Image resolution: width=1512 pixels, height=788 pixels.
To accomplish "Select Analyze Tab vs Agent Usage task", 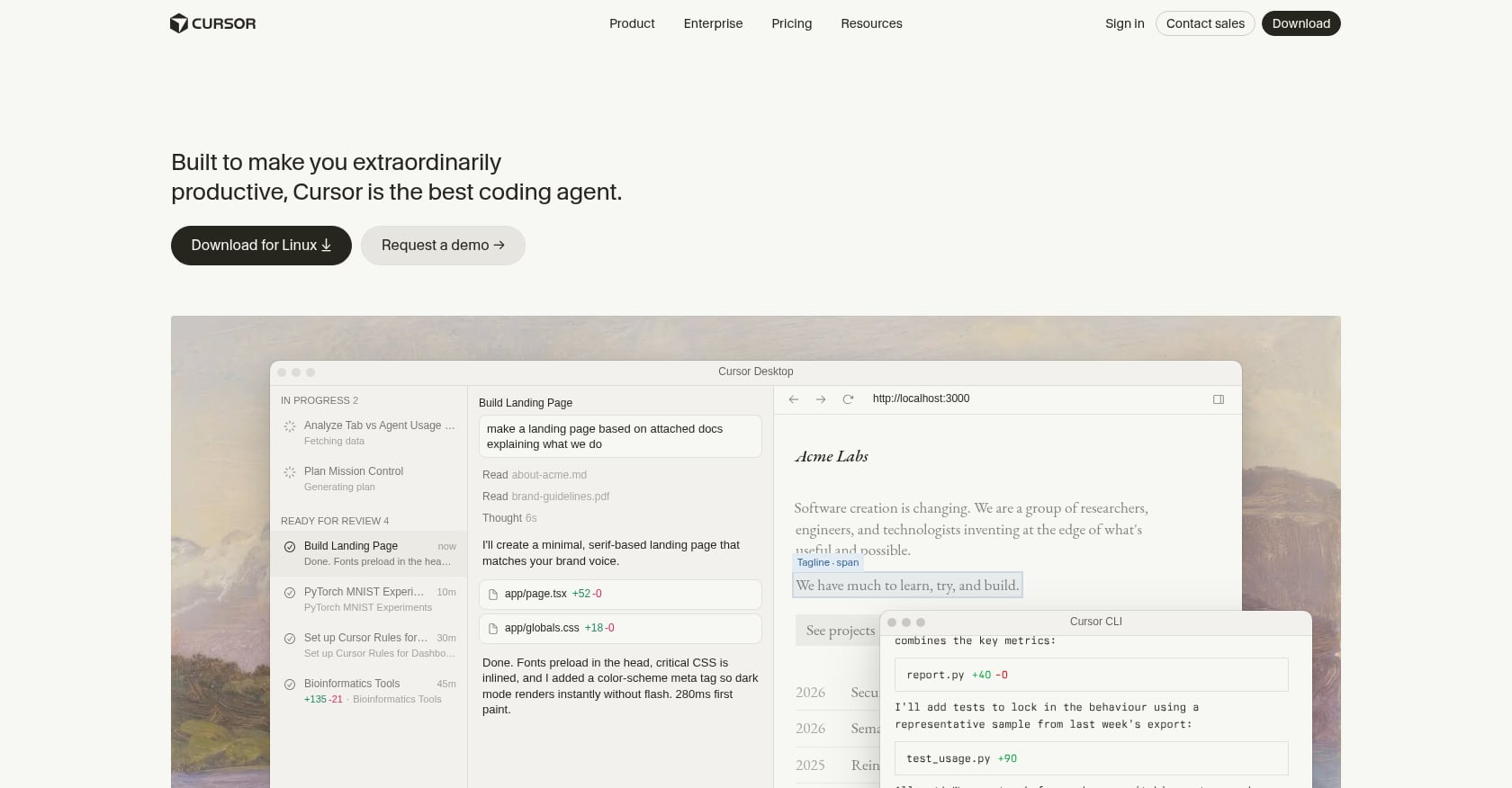I will tap(369, 433).
